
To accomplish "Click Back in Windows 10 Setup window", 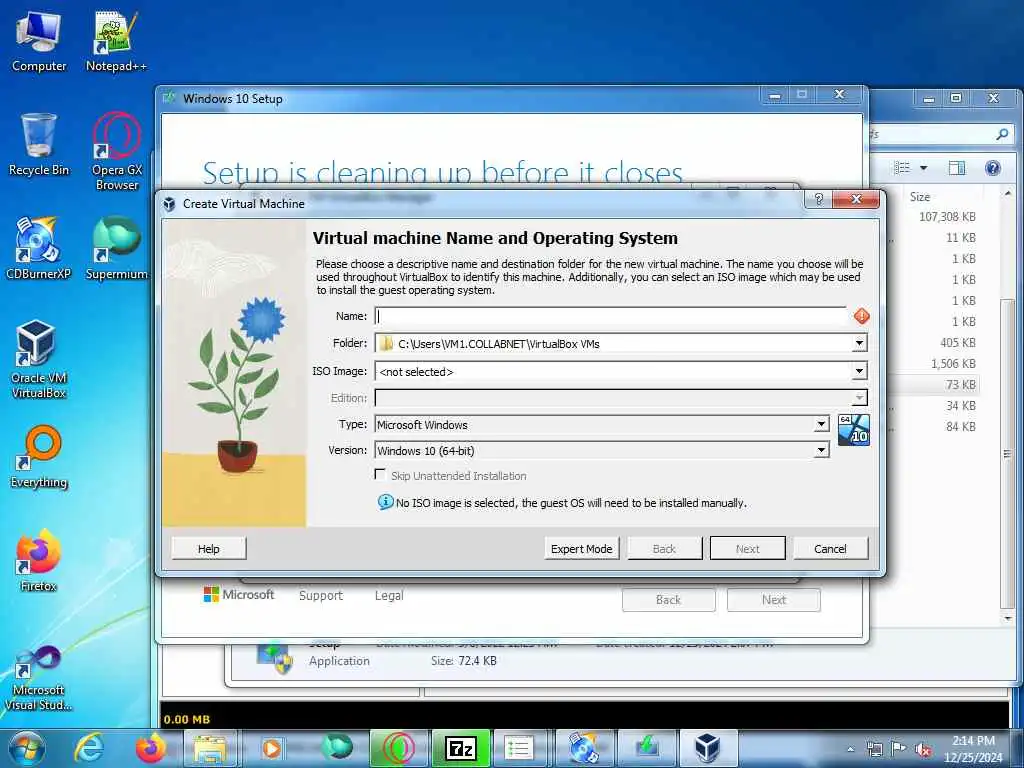I will [x=669, y=600].
